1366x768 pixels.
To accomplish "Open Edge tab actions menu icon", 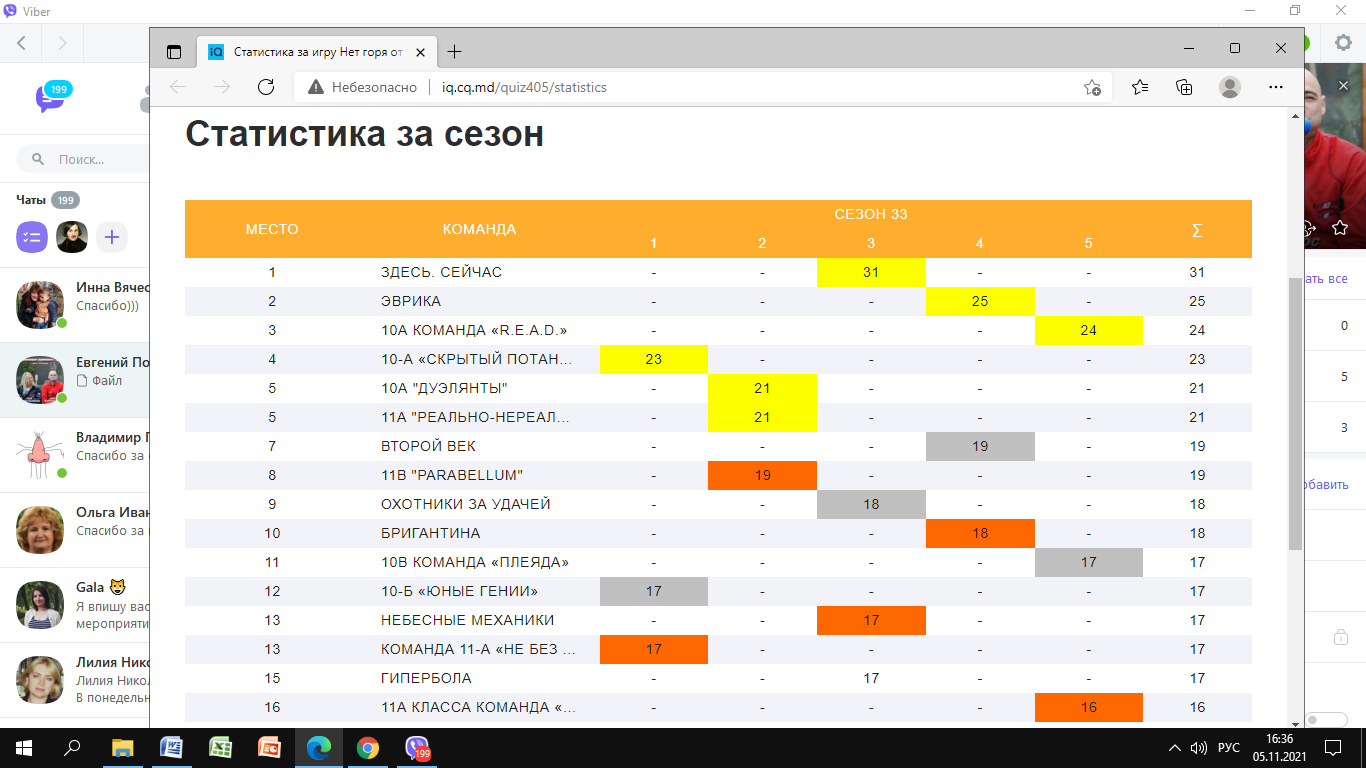I will click(x=174, y=52).
